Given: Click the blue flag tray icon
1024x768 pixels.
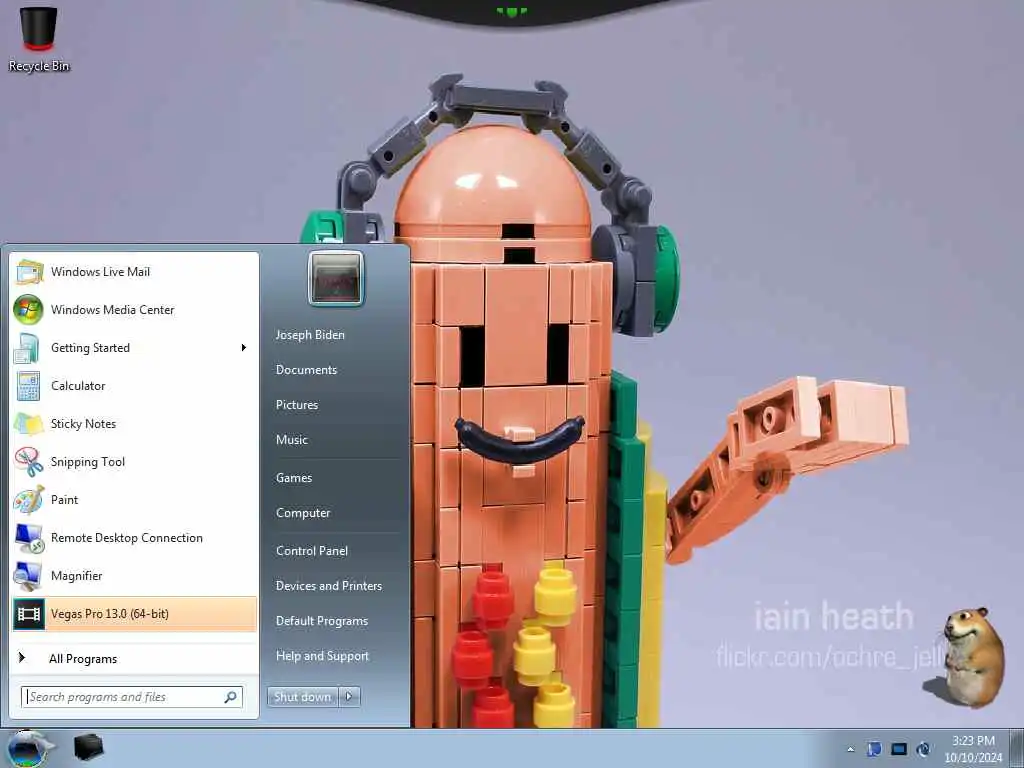Looking at the screenshot, I should (x=874, y=749).
